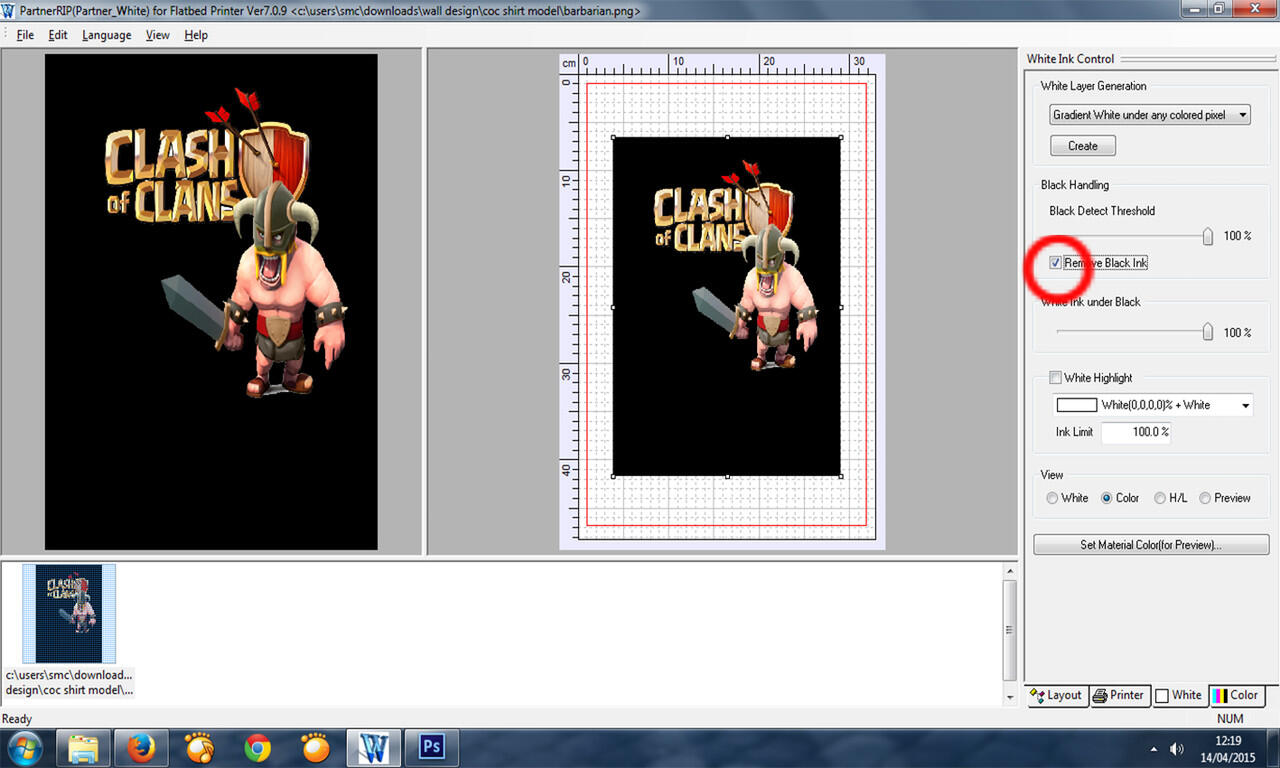The width and height of the screenshot is (1280, 768).
Task: Open the File menu
Action: tap(25, 35)
